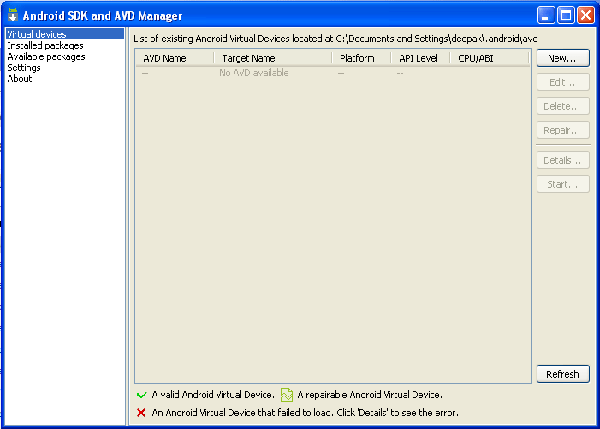Image resolution: width=600 pixels, height=429 pixels.
Task: Click the Edit... button
Action: pos(562,82)
